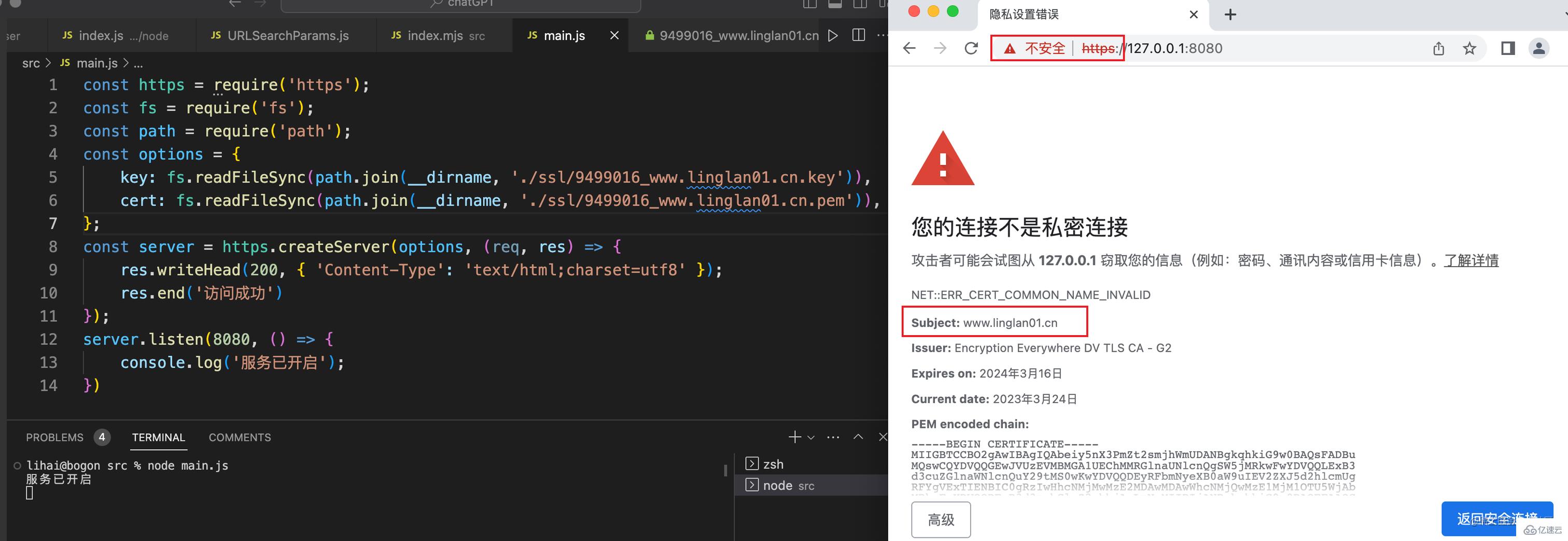The width and height of the screenshot is (1568, 541).
Task: Close the 隐私设置错误 browser tab
Action: 1194,14
